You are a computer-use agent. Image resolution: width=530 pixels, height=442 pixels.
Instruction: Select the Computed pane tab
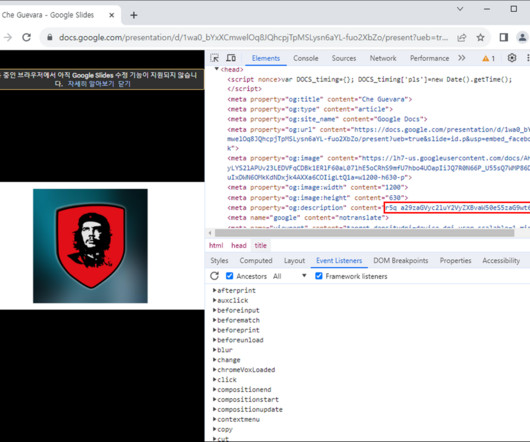click(x=256, y=261)
